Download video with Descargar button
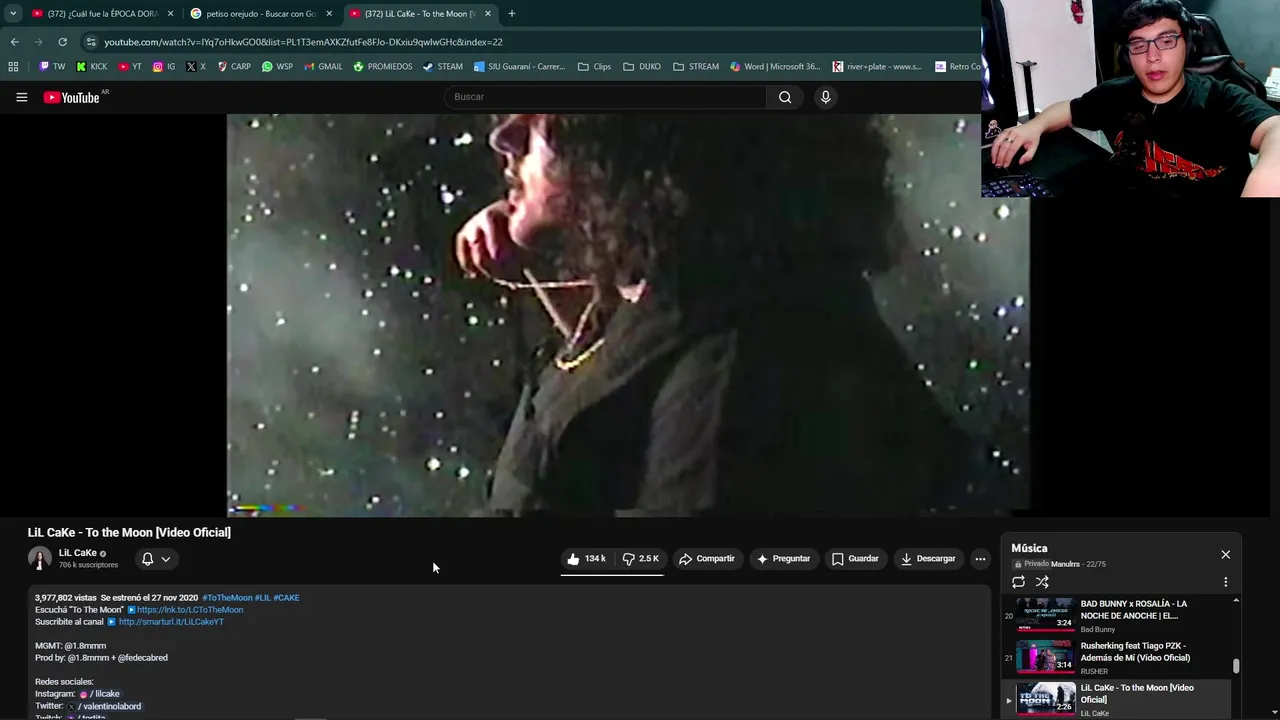Image resolution: width=1280 pixels, height=720 pixels. (927, 559)
